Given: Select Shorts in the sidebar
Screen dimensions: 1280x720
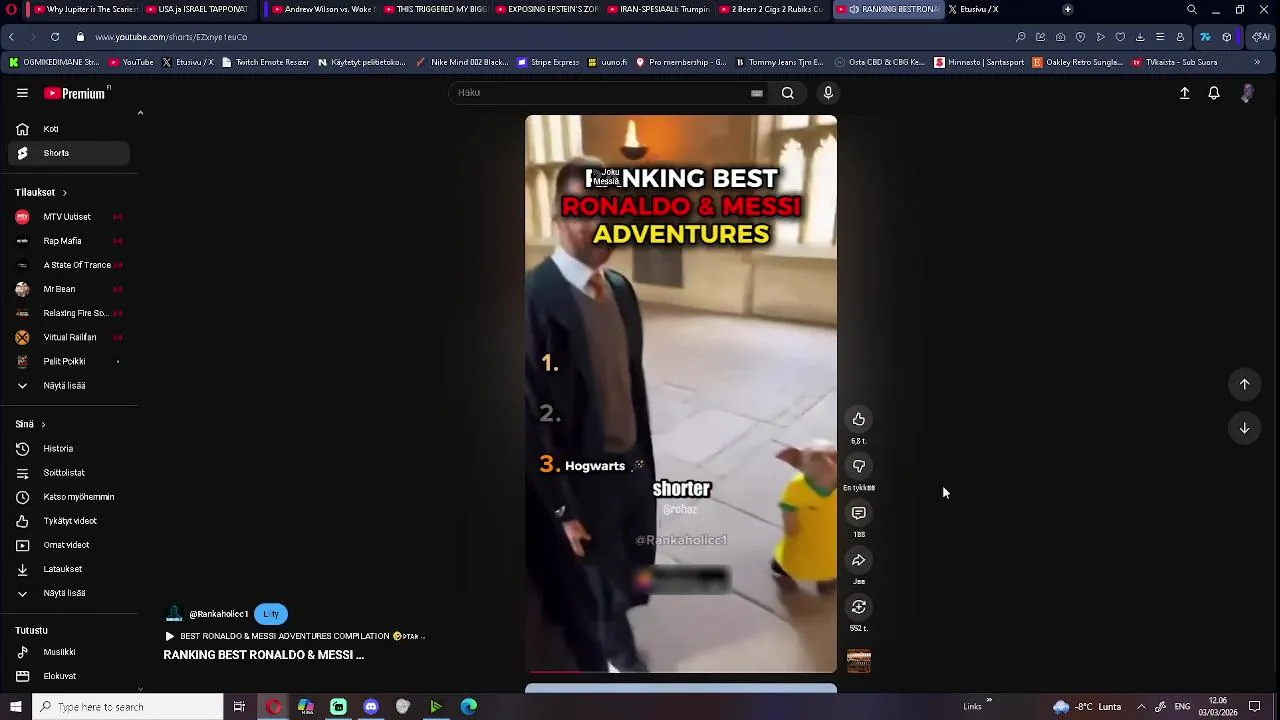Looking at the screenshot, I should 69,153.
